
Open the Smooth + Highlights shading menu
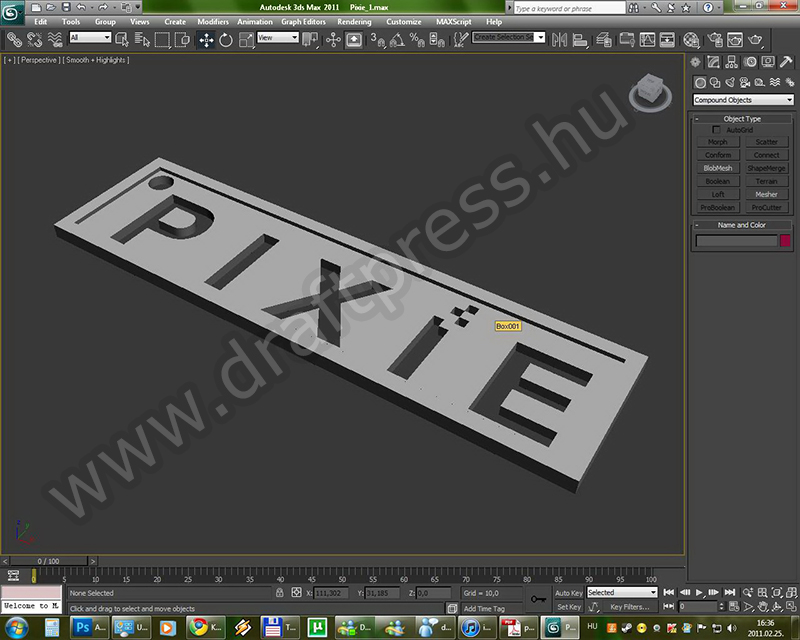tap(96, 60)
